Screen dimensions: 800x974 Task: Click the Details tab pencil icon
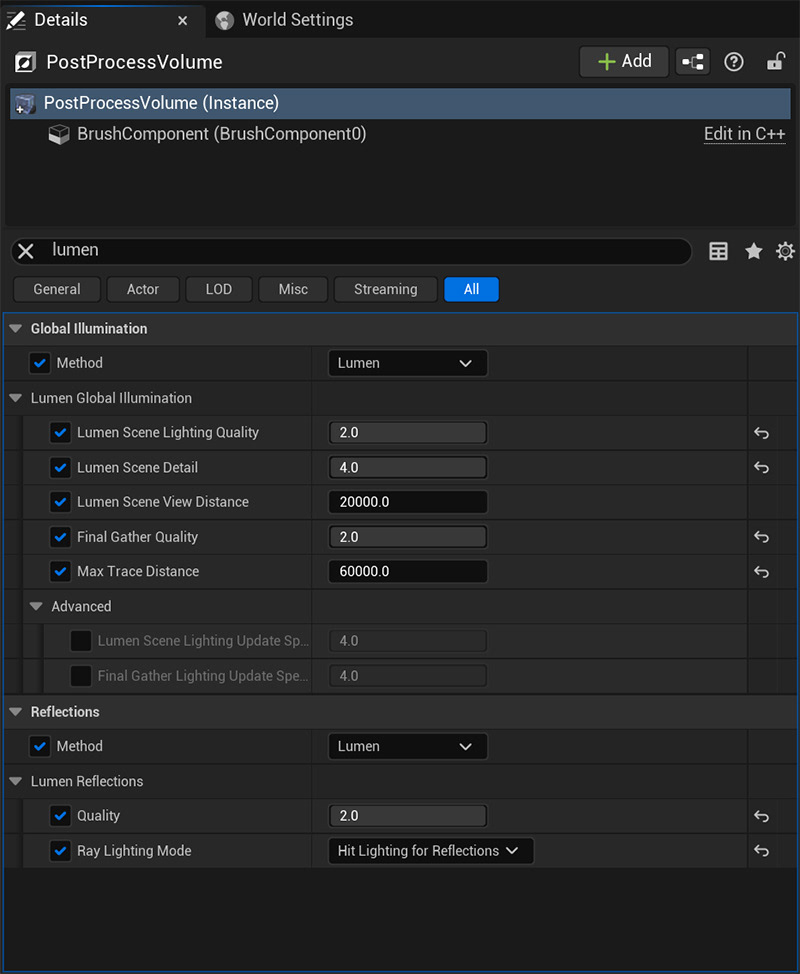point(16,20)
